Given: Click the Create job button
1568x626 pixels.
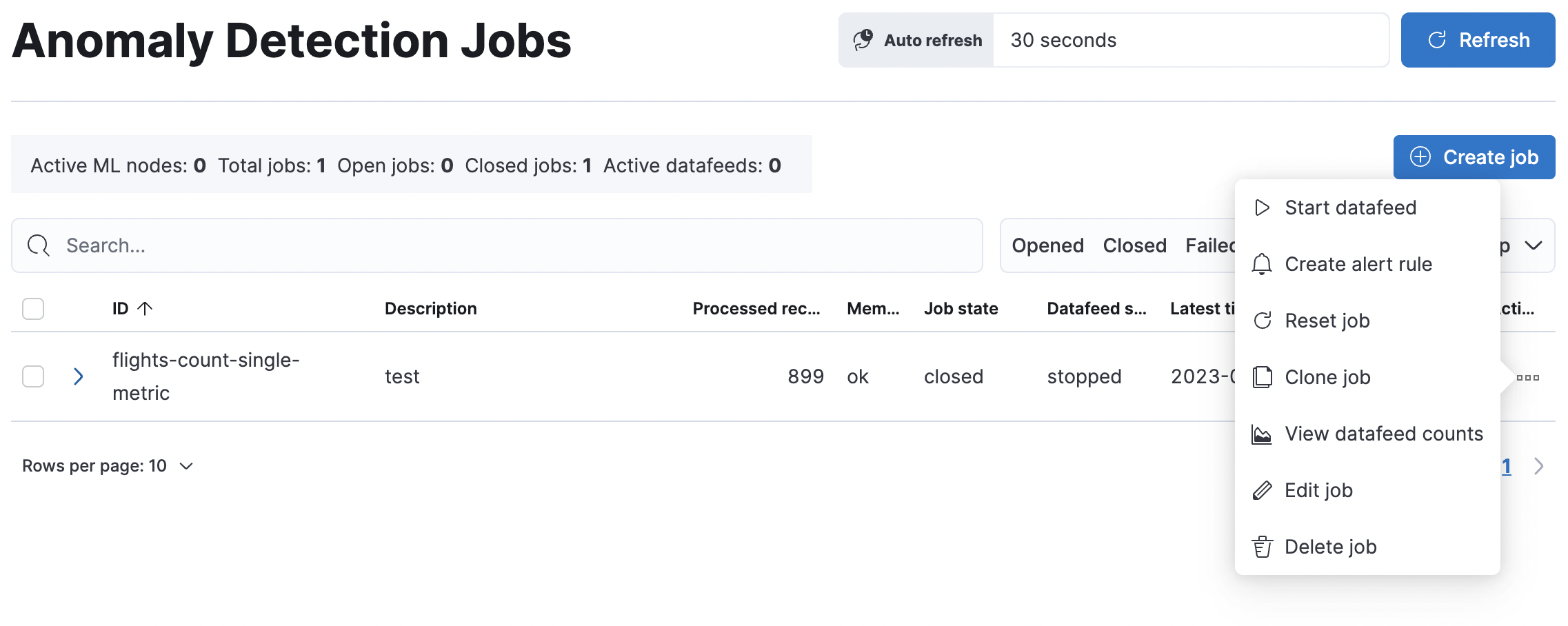Looking at the screenshot, I should 1474,157.
